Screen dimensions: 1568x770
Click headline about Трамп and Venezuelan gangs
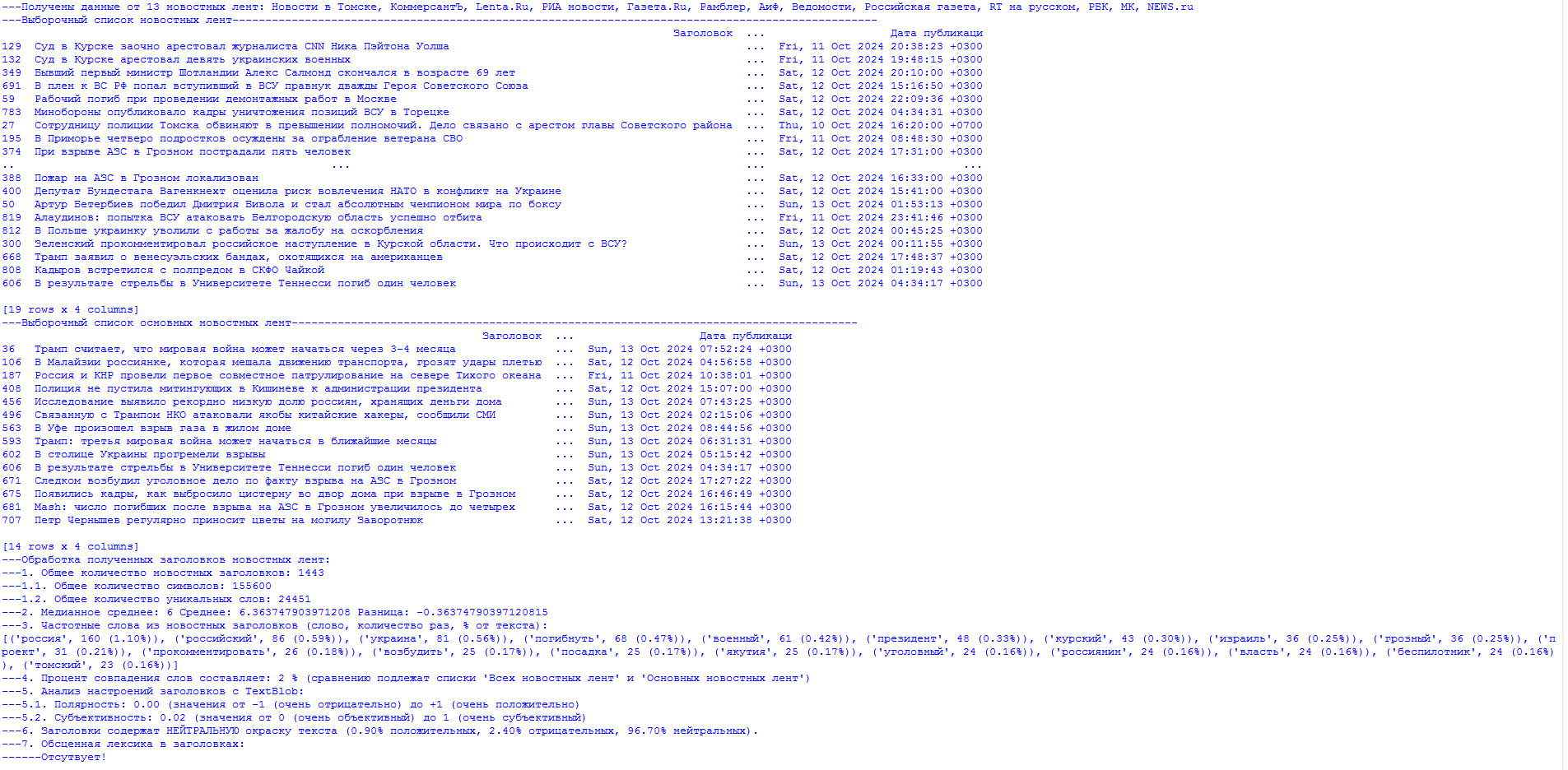point(238,257)
